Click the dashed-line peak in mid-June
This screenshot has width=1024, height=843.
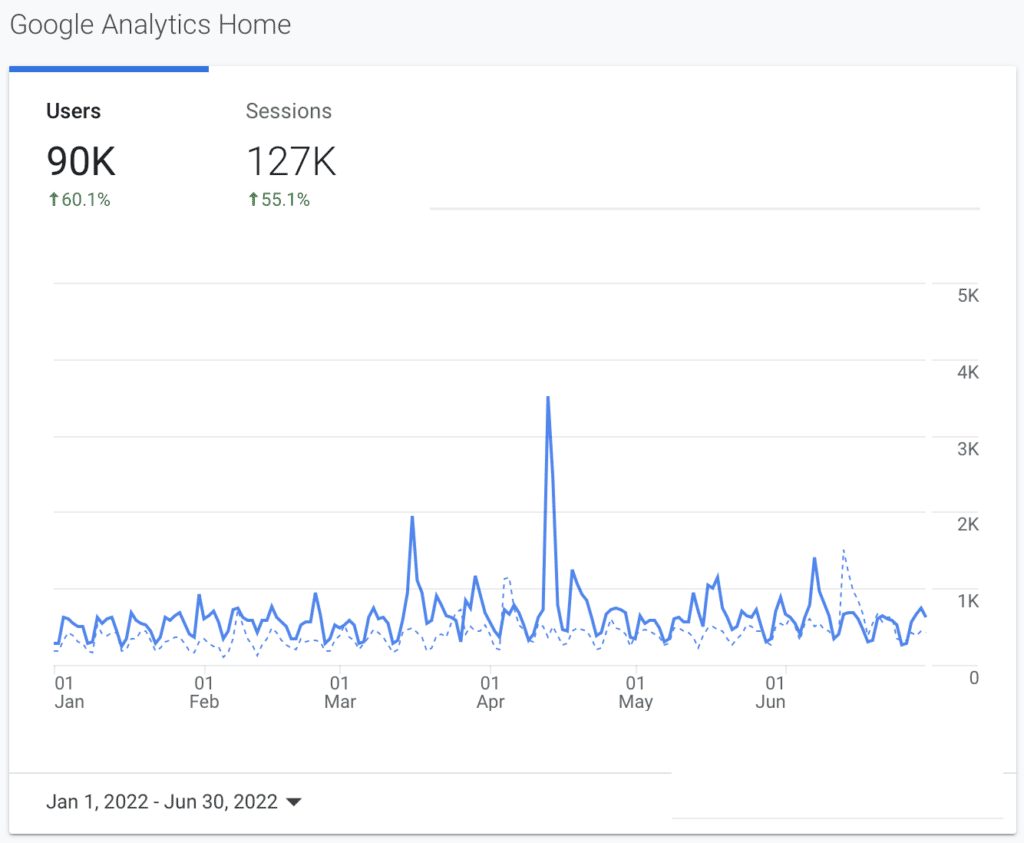[x=844, y=552]
